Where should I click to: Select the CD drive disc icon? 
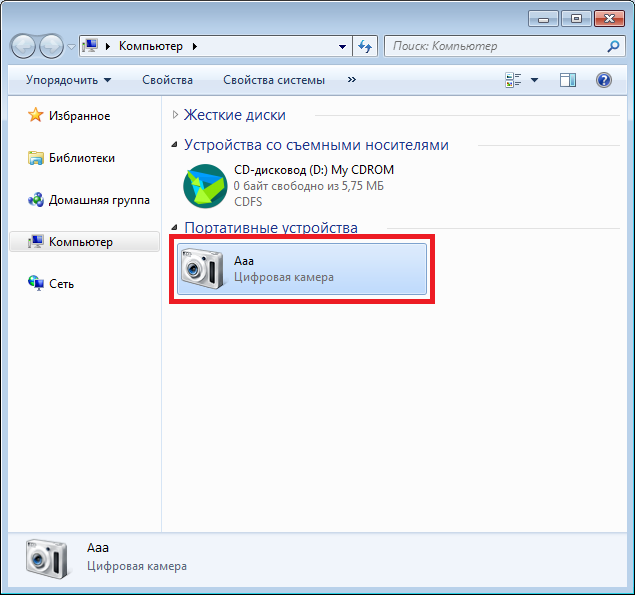(205, 186)
